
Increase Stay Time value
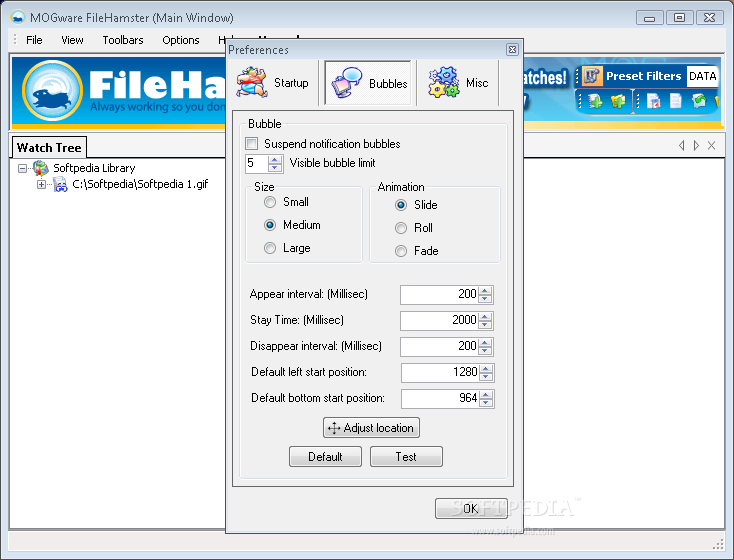(x=485, y=317)
